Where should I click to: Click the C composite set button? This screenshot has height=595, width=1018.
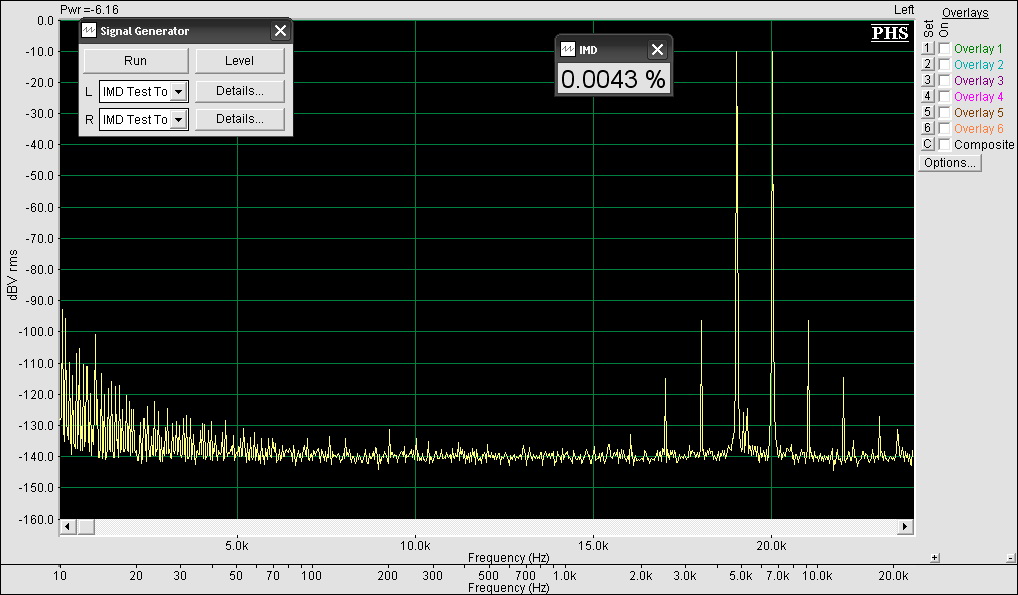point(927,145)
